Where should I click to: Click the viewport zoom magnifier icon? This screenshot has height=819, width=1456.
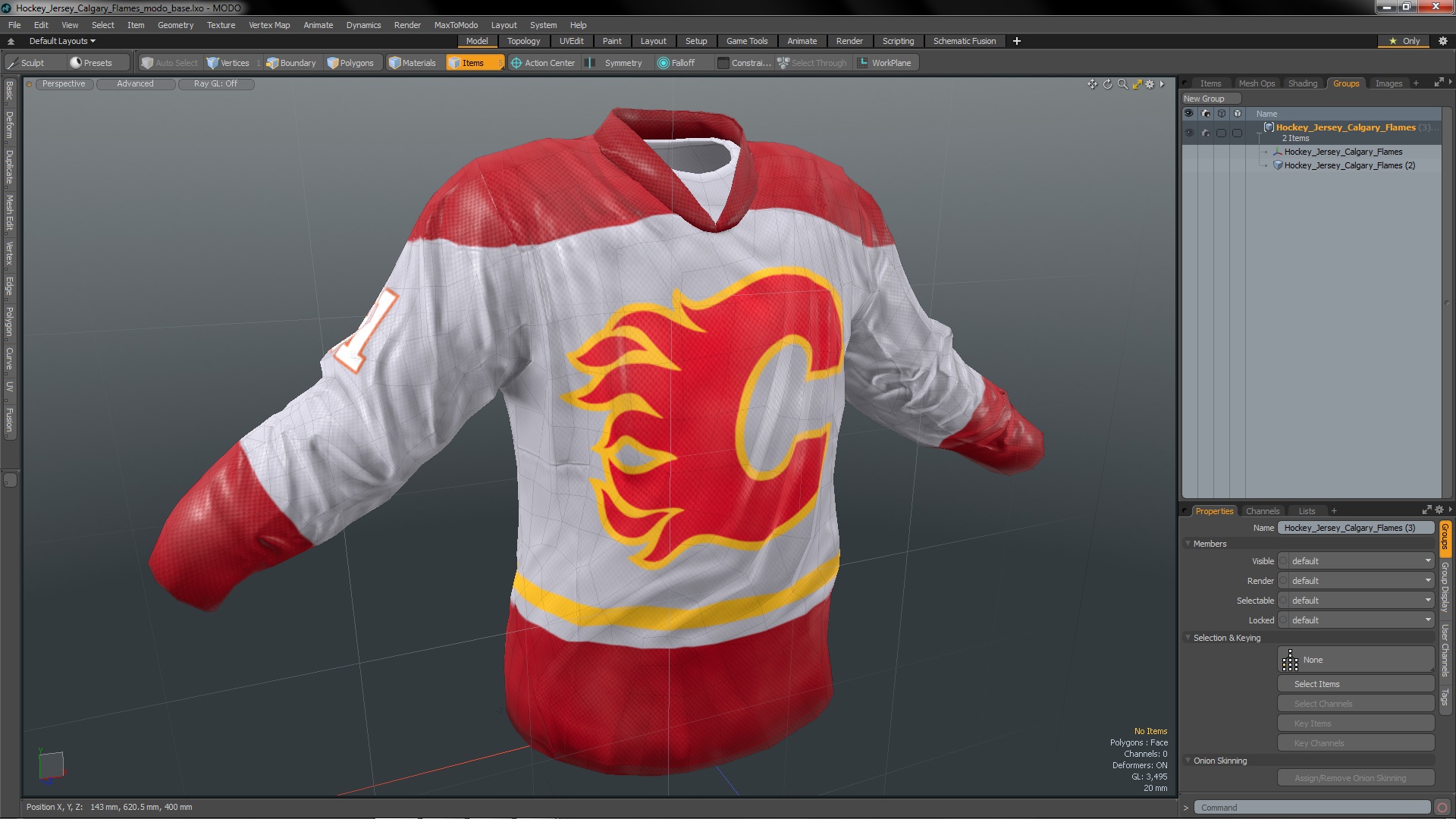(x=1122, y=84)
